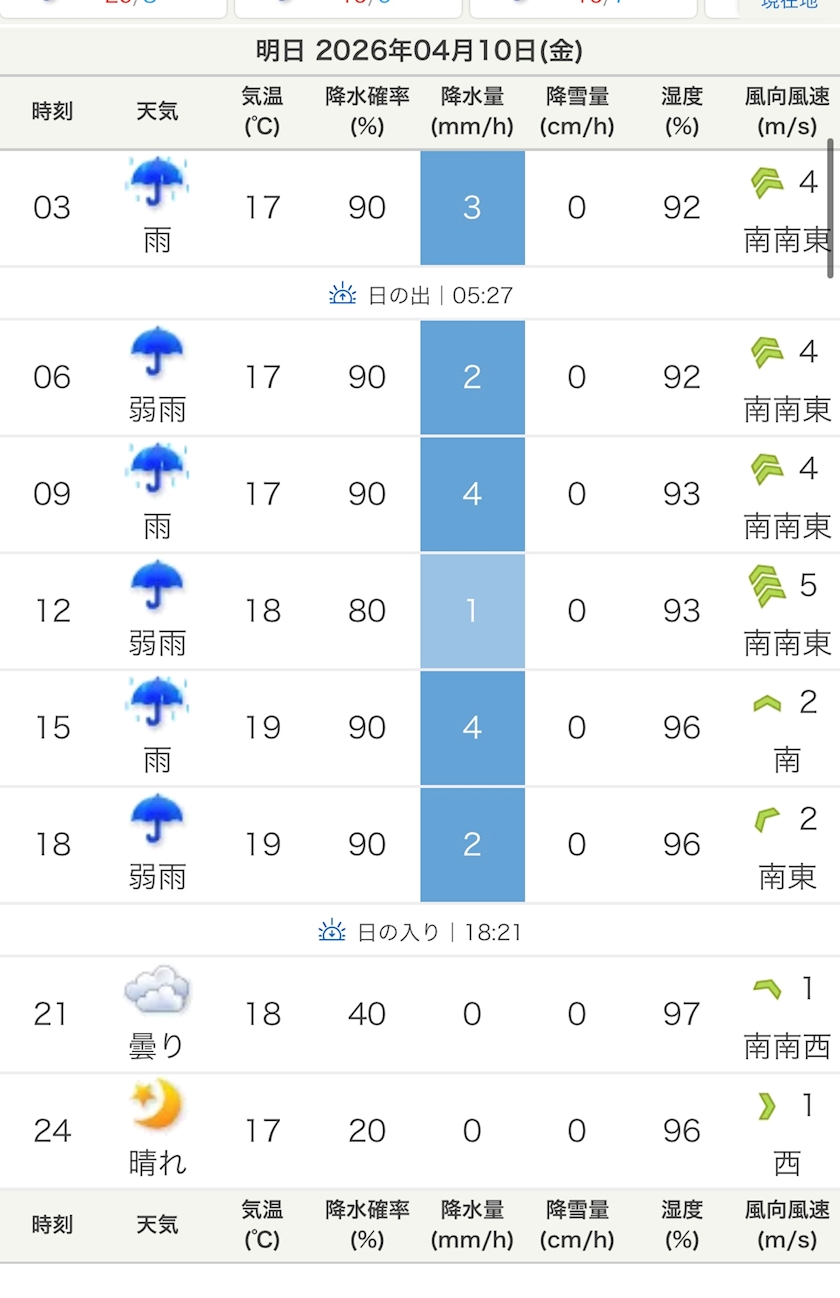The height and width of the screenshot is (1298, 840).
Task: Click the 降水確率 column header at the top
Action: [367, 111]
